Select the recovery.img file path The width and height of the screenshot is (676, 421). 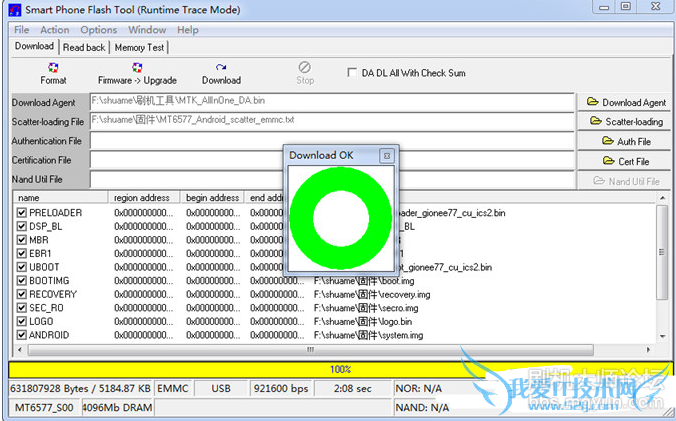[372, 295]
